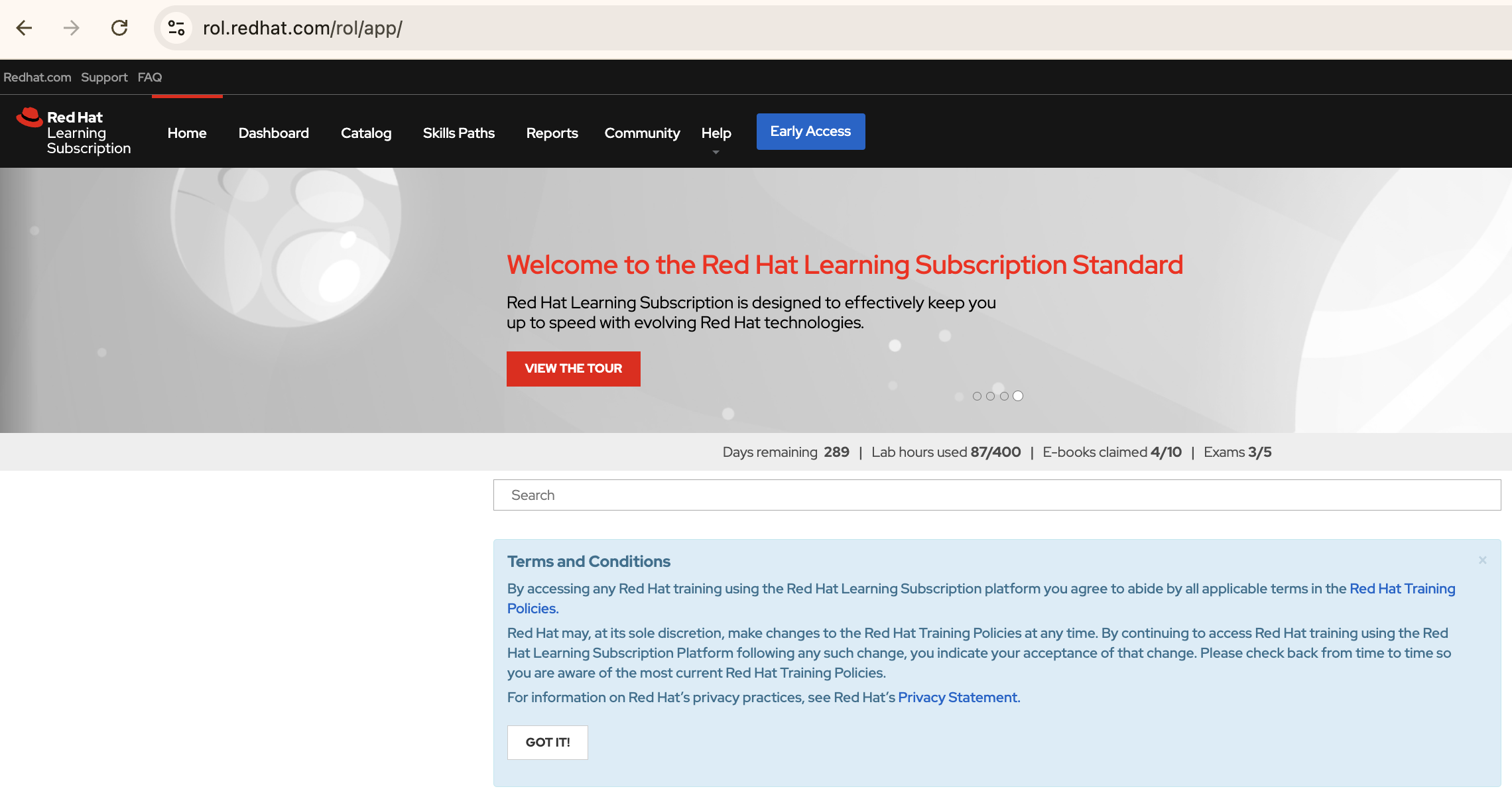Switch to the Dashboard tab
The image size is (1512, 797).
(x=273, y=133)
